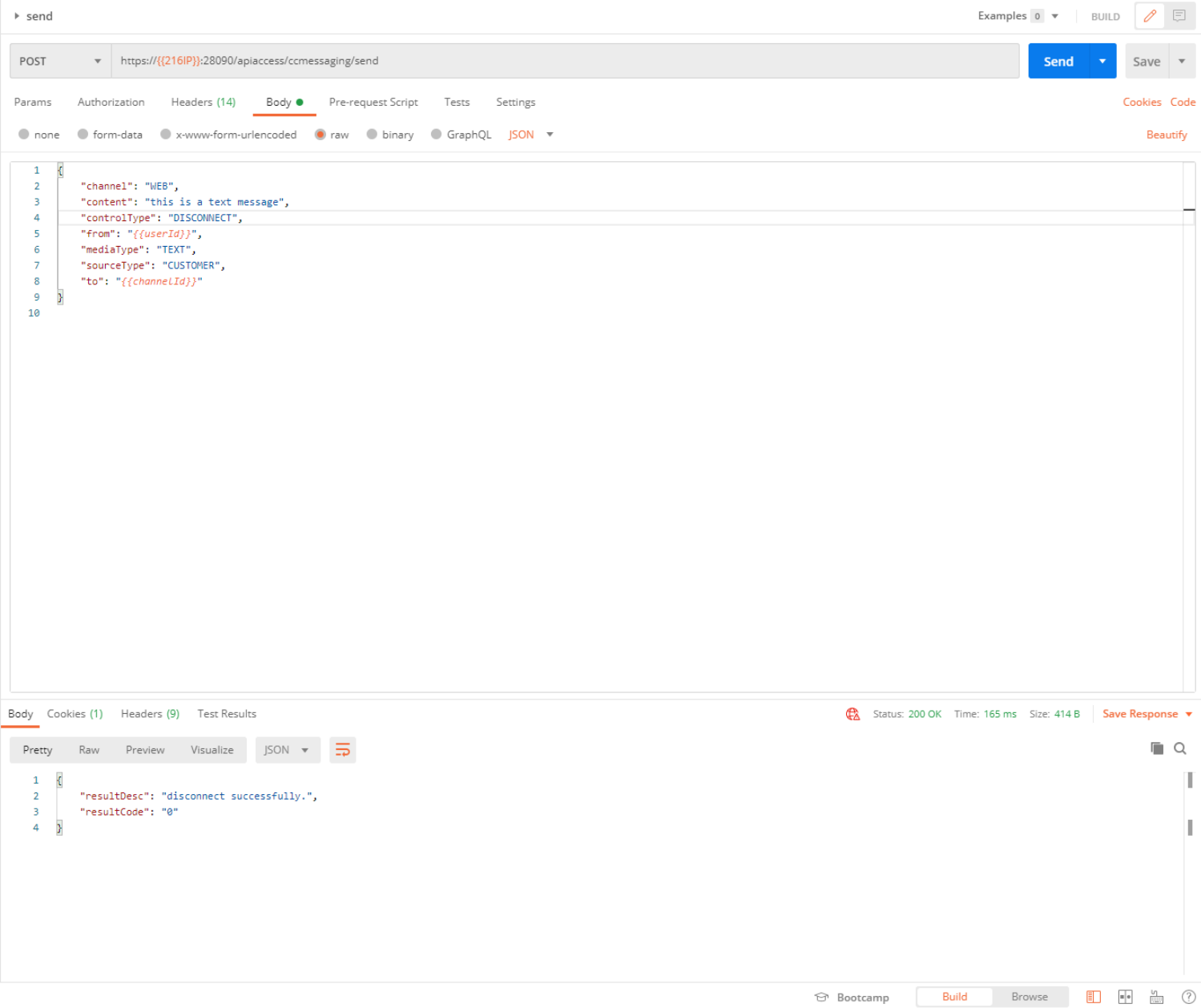The height and width of the screenshot is (1008, 1201).
Task: Switch to two-pane view icon
Action: coord(1126,997)
